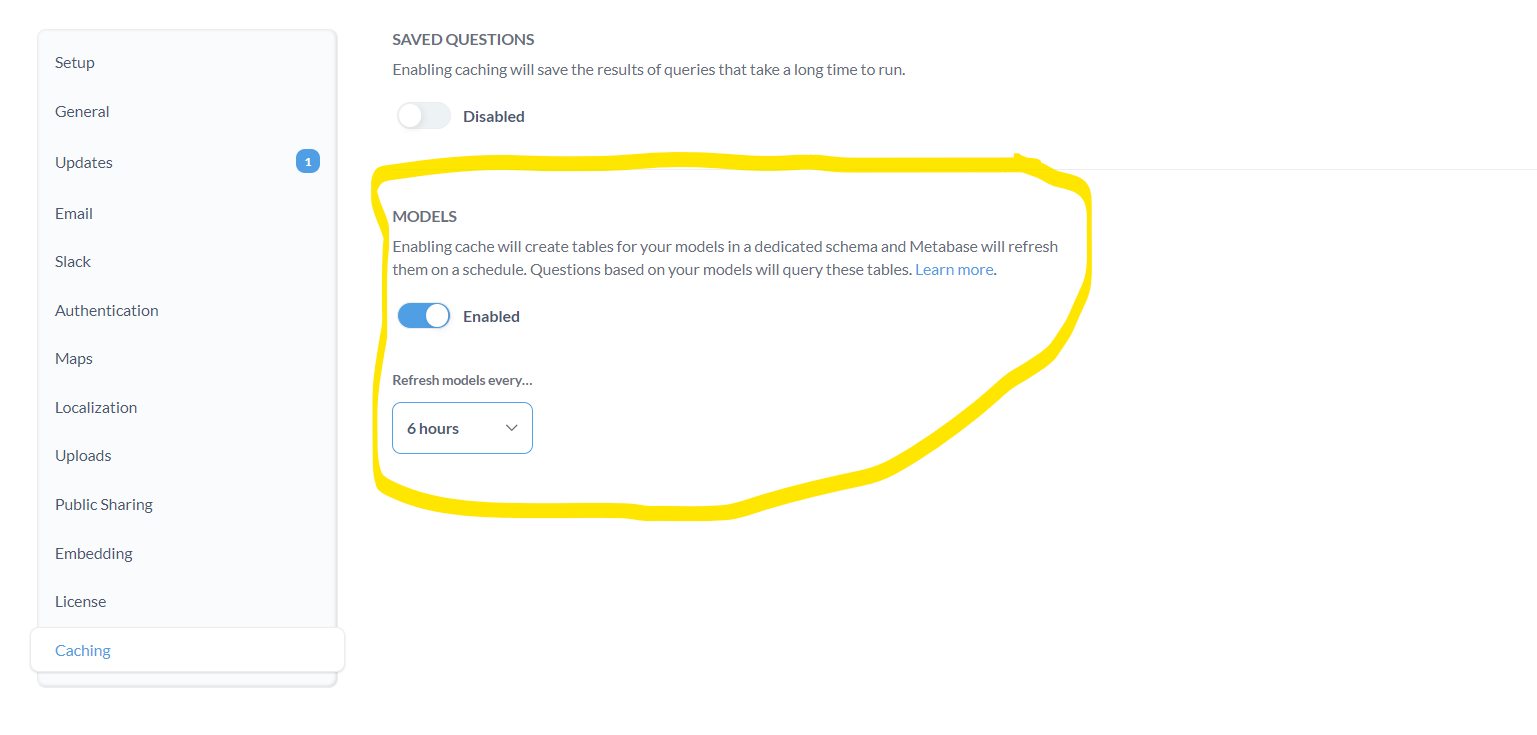Navigate to Authentication settings
The width and height of the screenshot is (1537, 735).
click(x=187, y=310)
